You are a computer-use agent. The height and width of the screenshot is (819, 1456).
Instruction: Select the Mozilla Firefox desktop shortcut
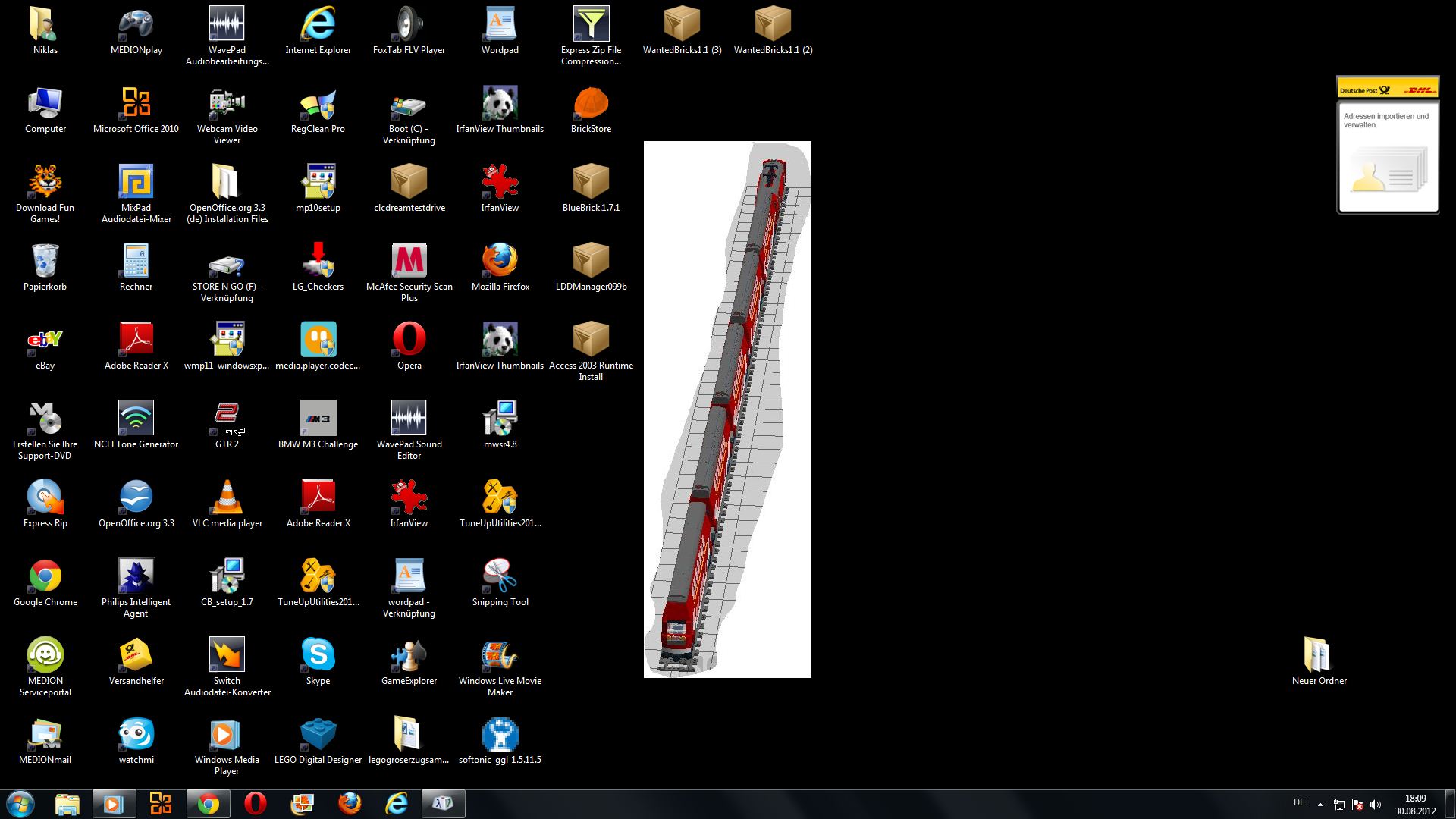pos(500,268)
